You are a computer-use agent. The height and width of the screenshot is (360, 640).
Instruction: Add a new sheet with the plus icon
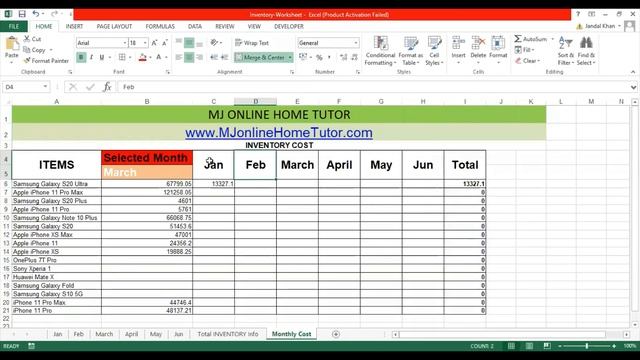click(336, 334)
